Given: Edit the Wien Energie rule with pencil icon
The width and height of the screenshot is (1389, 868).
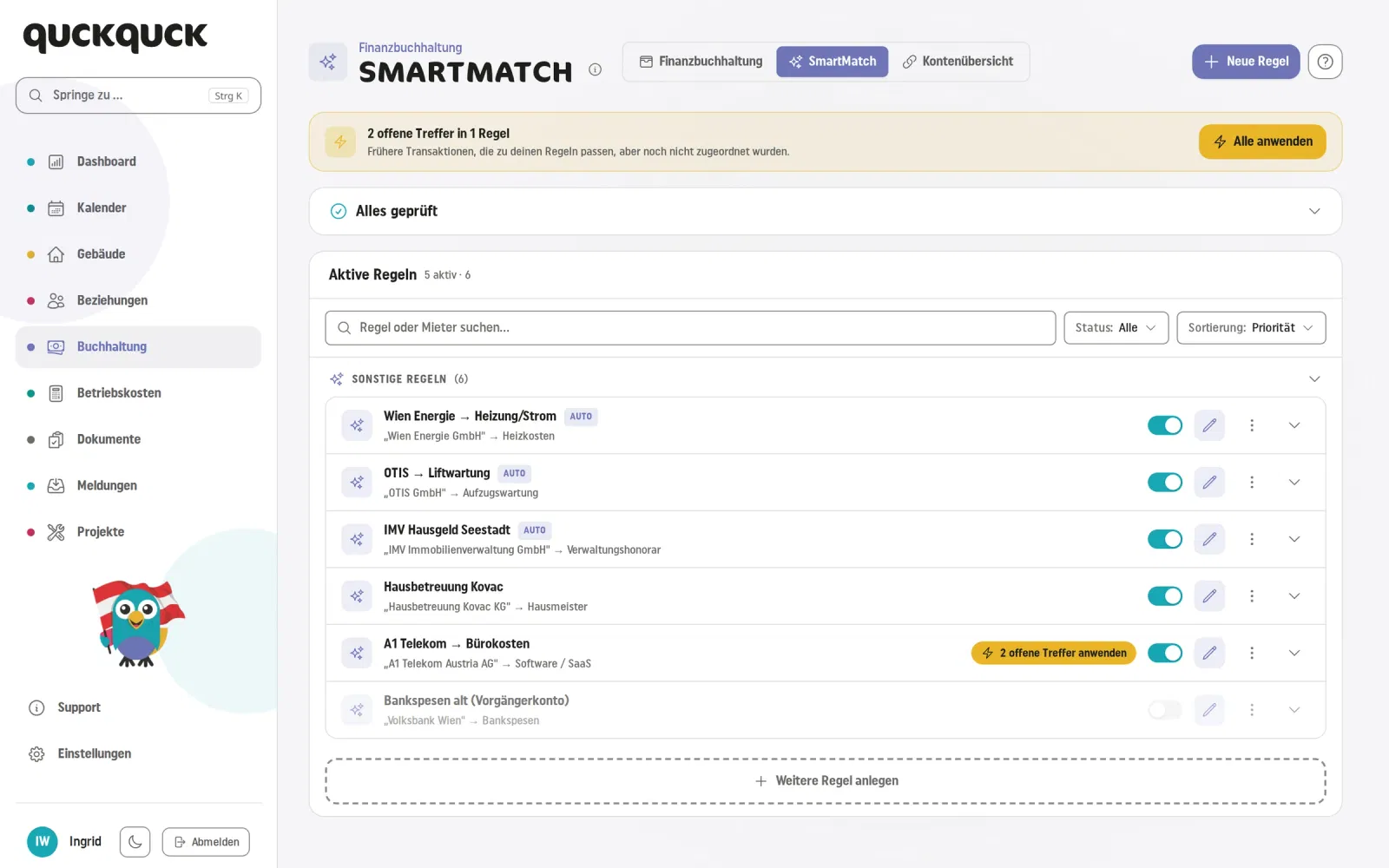Looking at the screenshot, I should tap(1209, 425).
